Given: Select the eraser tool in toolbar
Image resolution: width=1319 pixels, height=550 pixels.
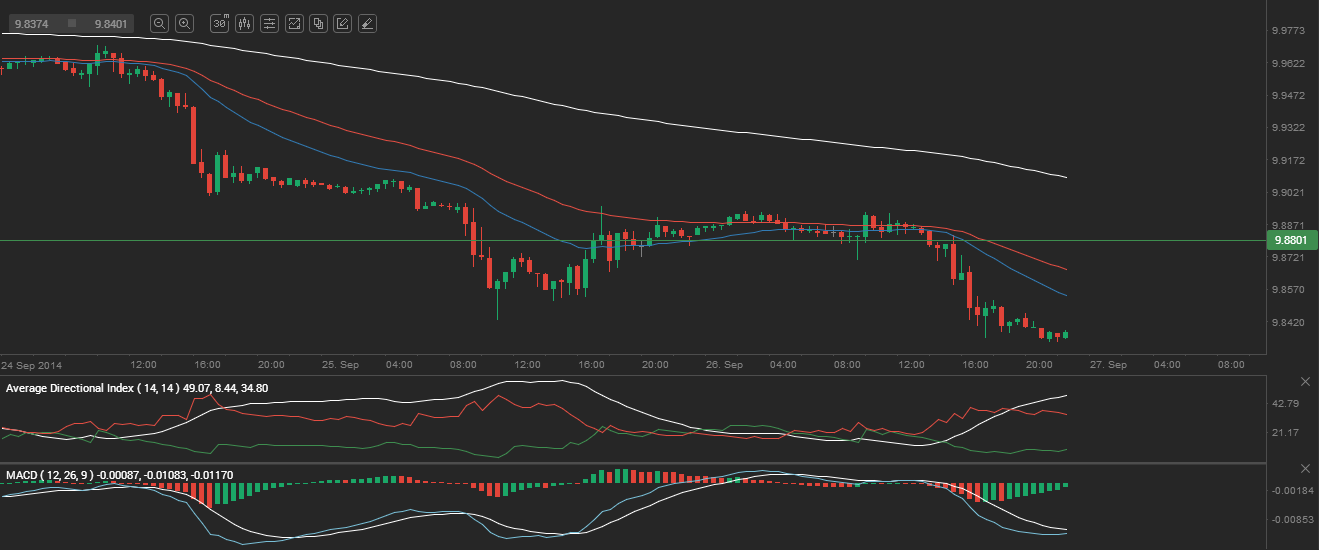Looking at the screenshot, I should (367, 23).
